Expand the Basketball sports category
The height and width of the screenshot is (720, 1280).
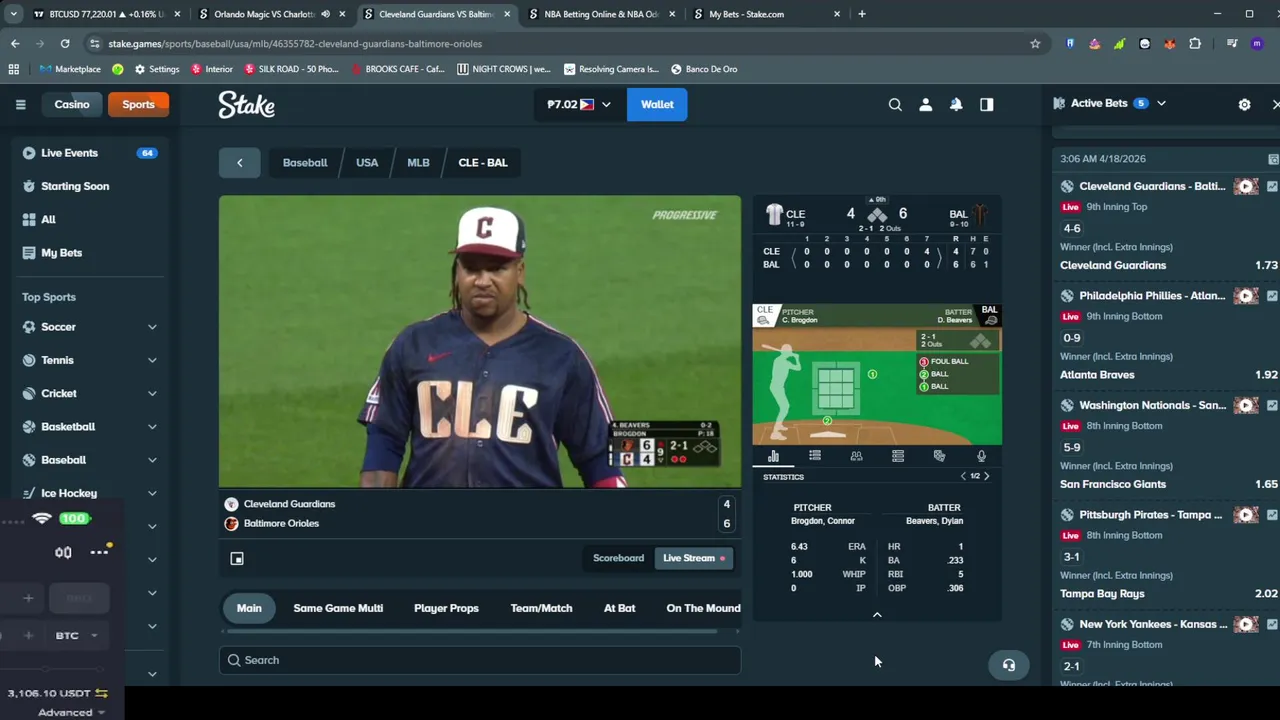point(152,427)
